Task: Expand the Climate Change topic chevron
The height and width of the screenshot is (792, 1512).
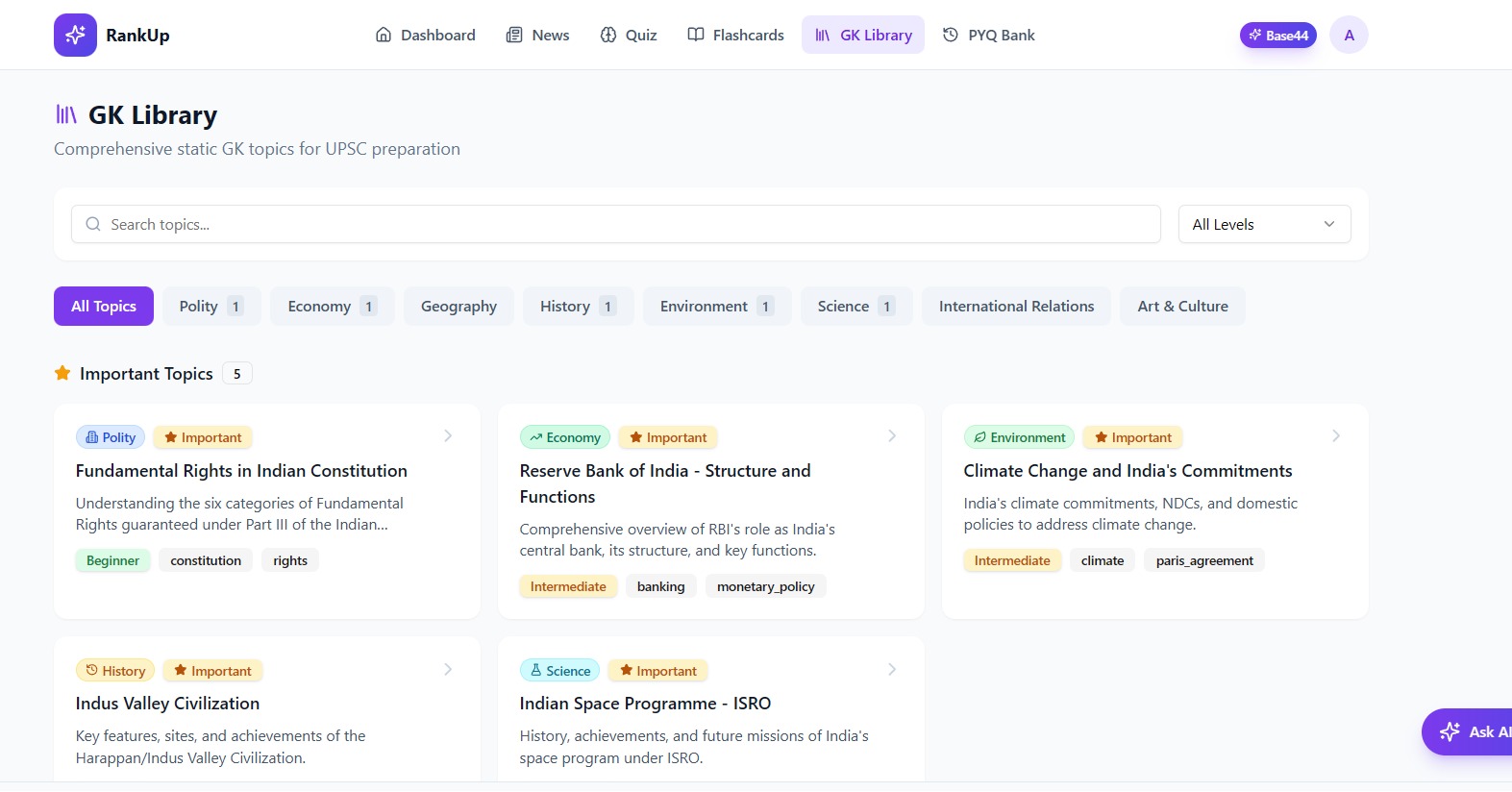Action: pos(1336,436)
